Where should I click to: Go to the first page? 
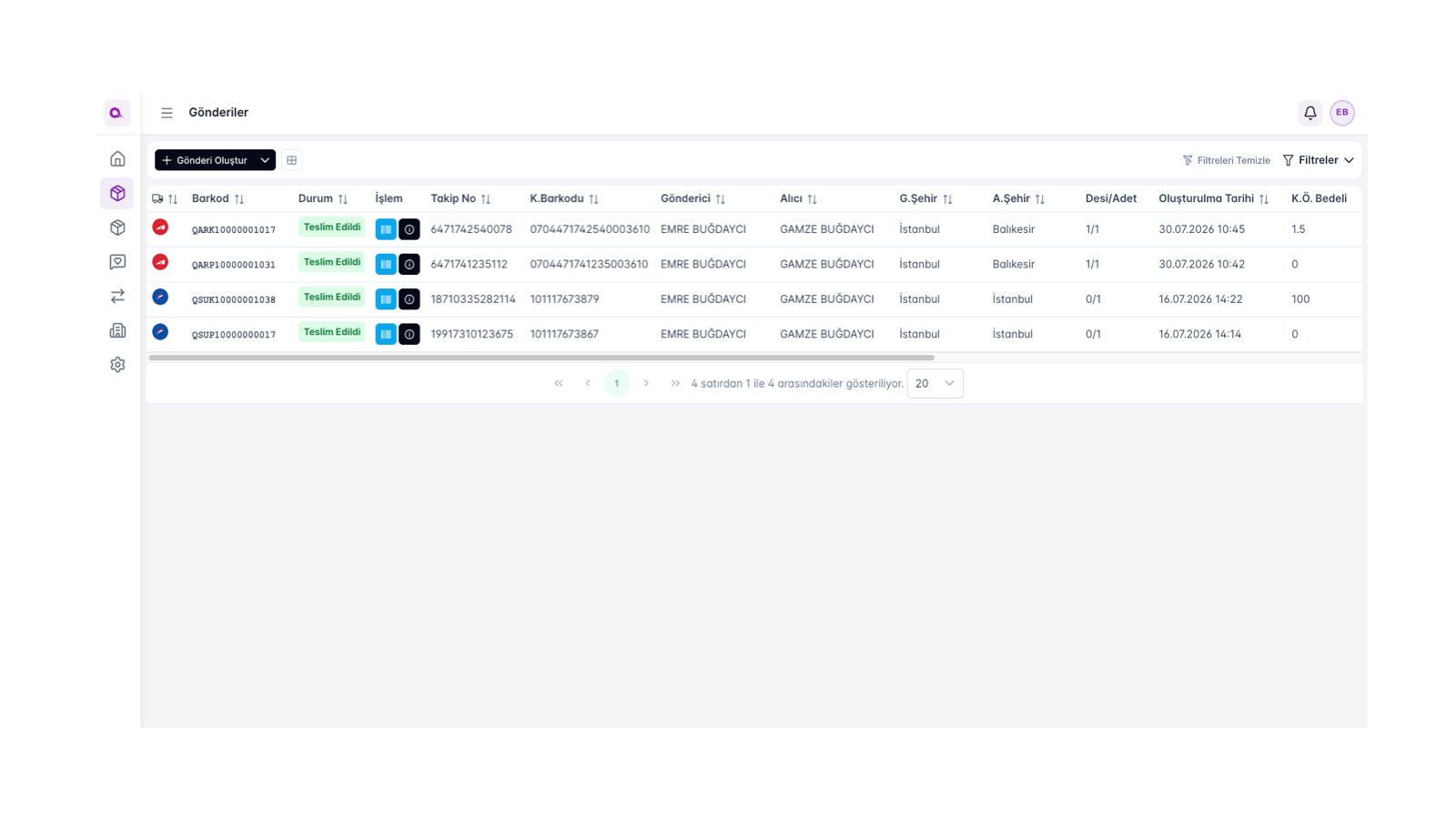[559, 383]
